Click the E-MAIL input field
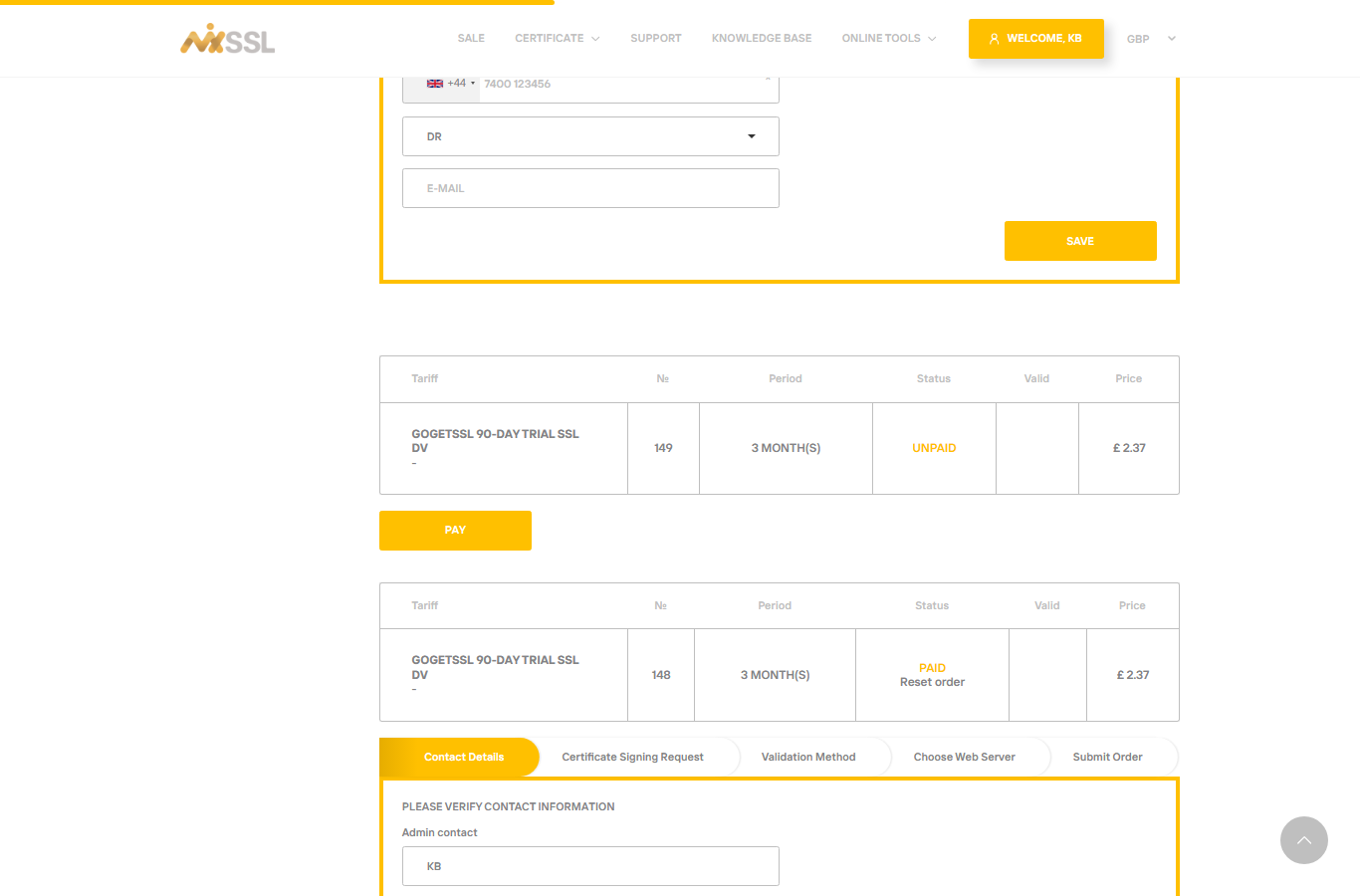This screenshot has width=1360, height=896. point(590,188)
